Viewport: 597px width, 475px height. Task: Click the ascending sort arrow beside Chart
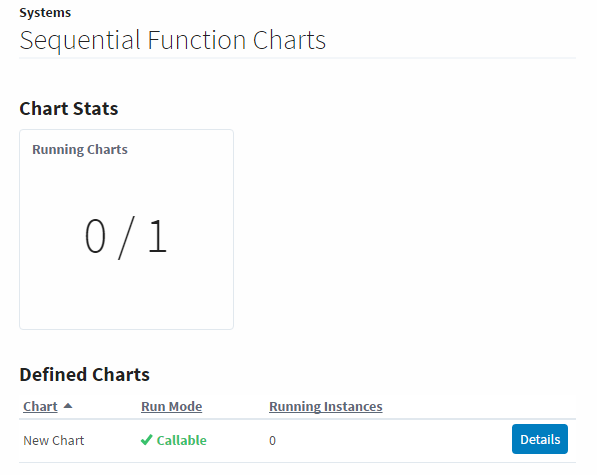coord(68,406)
